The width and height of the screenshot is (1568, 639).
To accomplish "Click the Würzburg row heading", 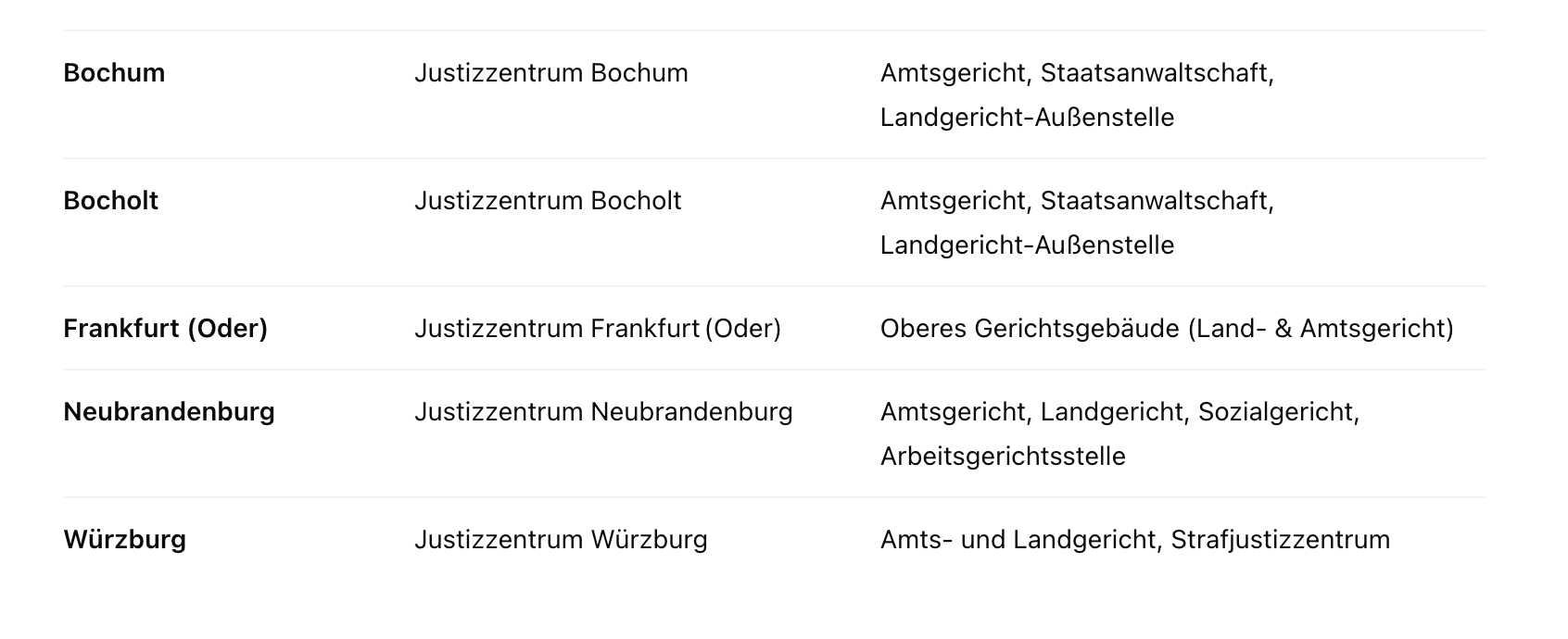I will [x=124, y=540].
